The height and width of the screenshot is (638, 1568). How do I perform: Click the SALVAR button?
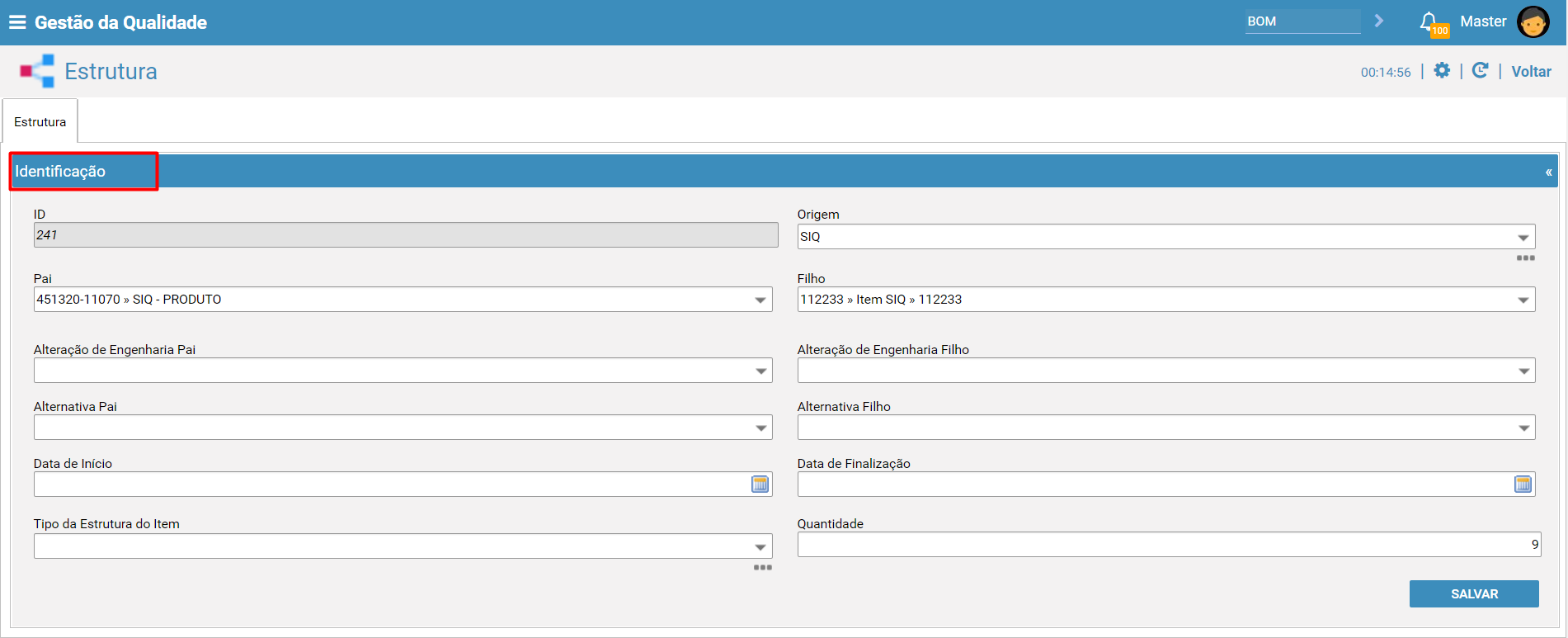[1474, 594]
